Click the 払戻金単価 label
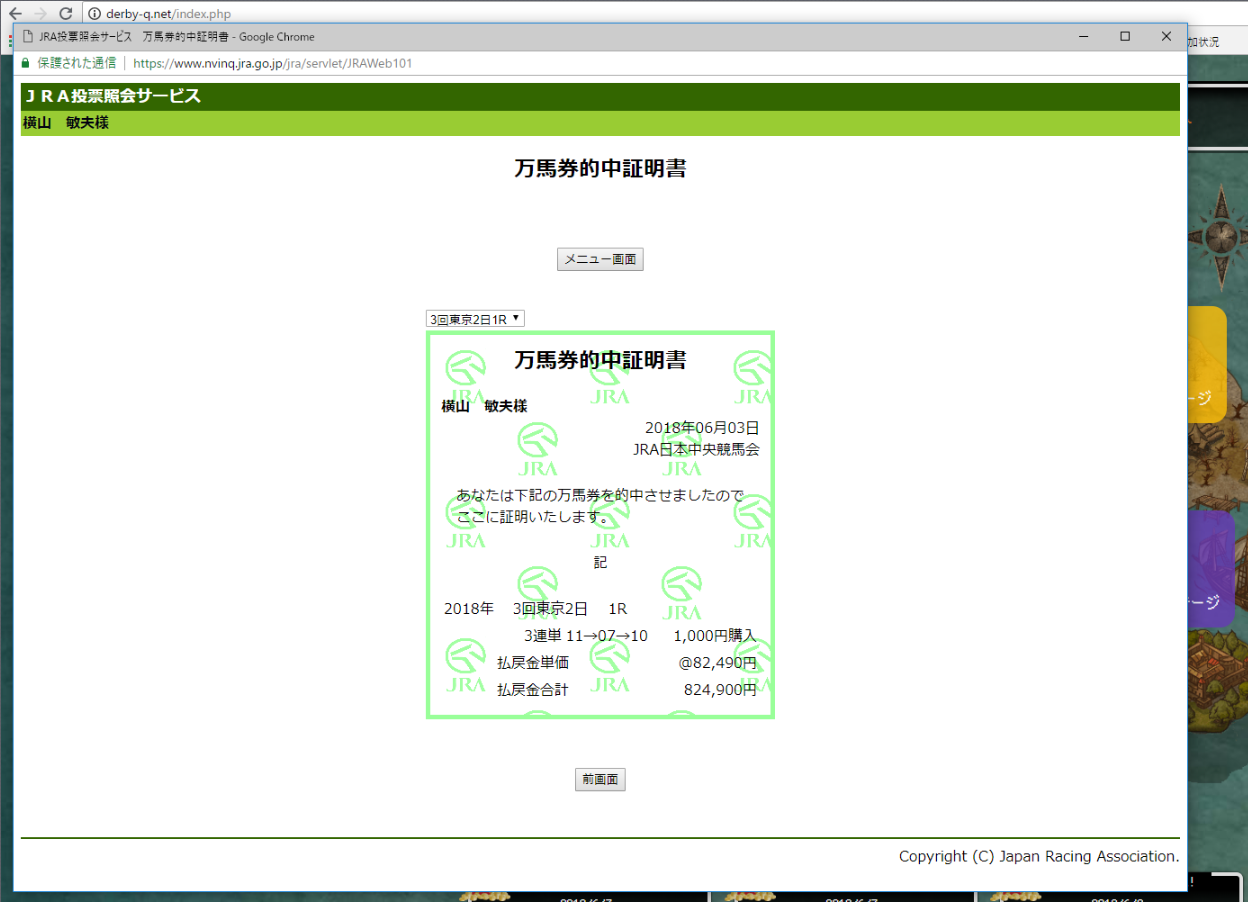Image resolution: width=1248 pixels, height=902 pixels. pyautogui.click(x=533, y=663)
